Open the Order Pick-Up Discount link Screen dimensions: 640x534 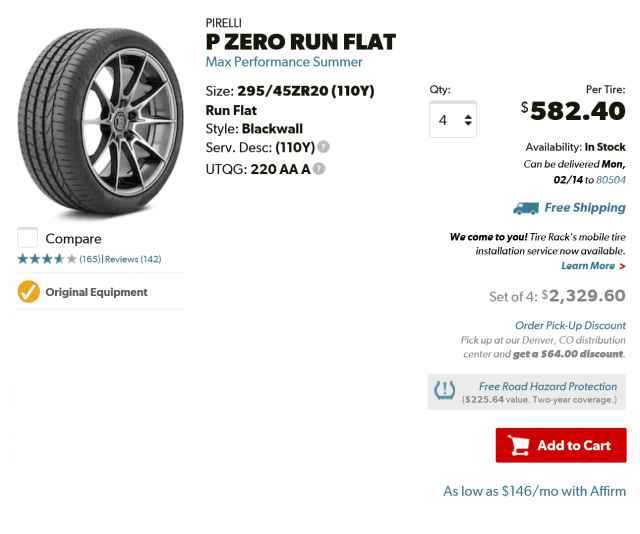[x=569, y=325]
